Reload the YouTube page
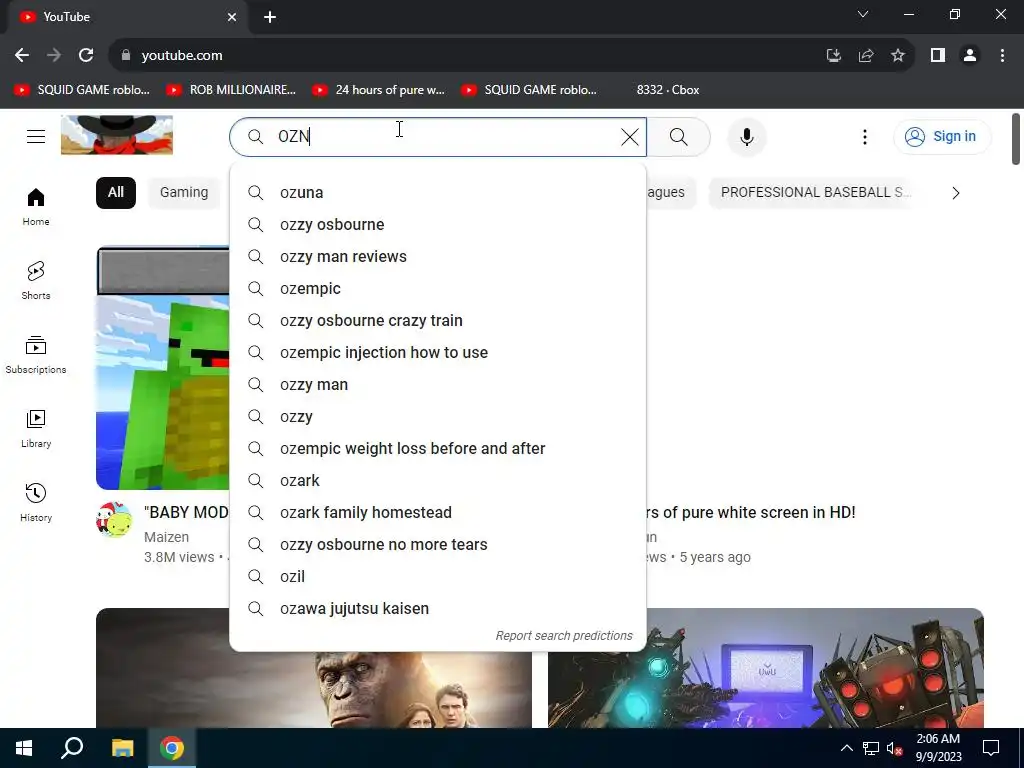The height and width of the screenshot is (768, 1024). 86,56
